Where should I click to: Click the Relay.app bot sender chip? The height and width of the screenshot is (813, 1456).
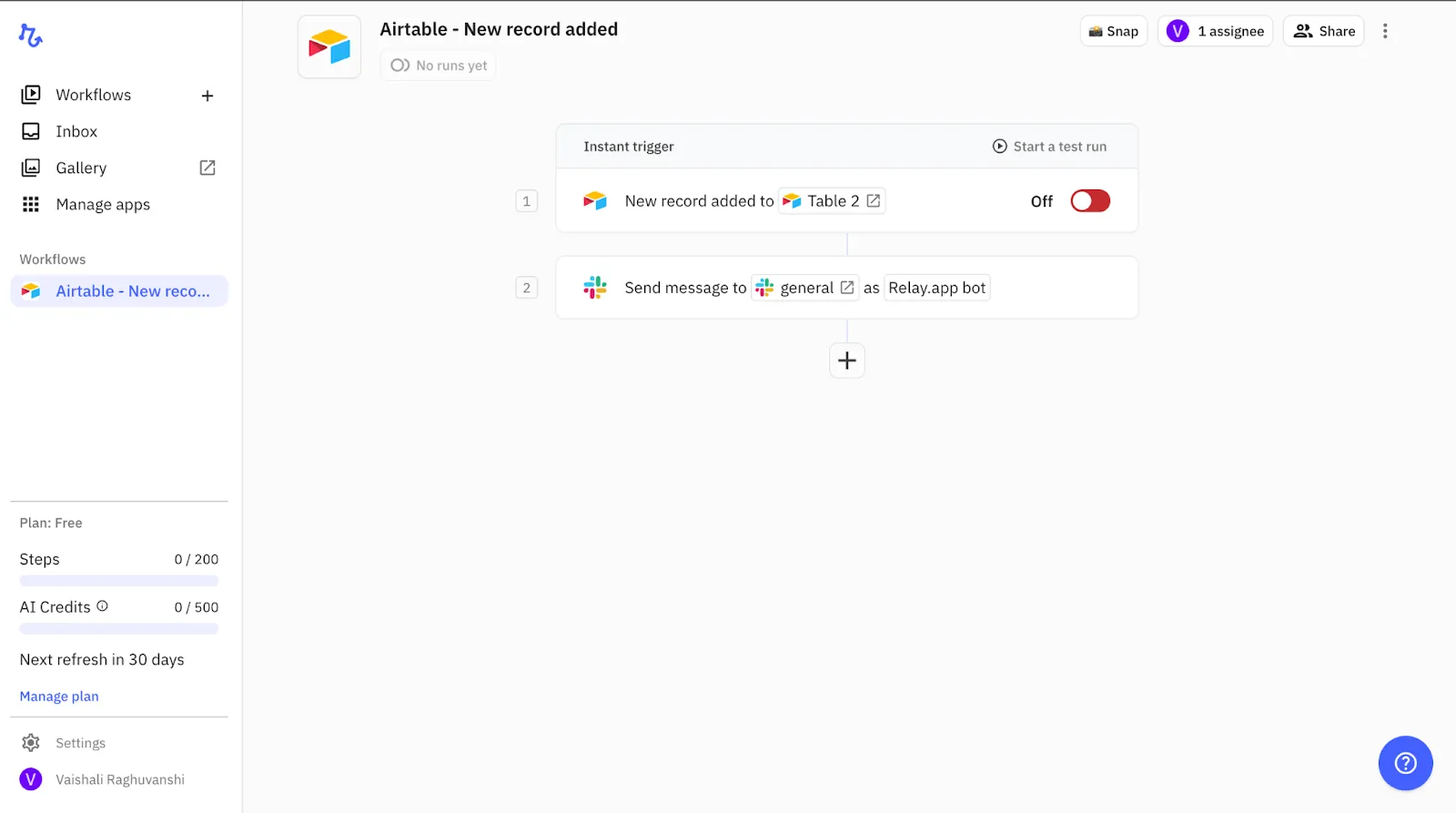(x=936, y=288)
